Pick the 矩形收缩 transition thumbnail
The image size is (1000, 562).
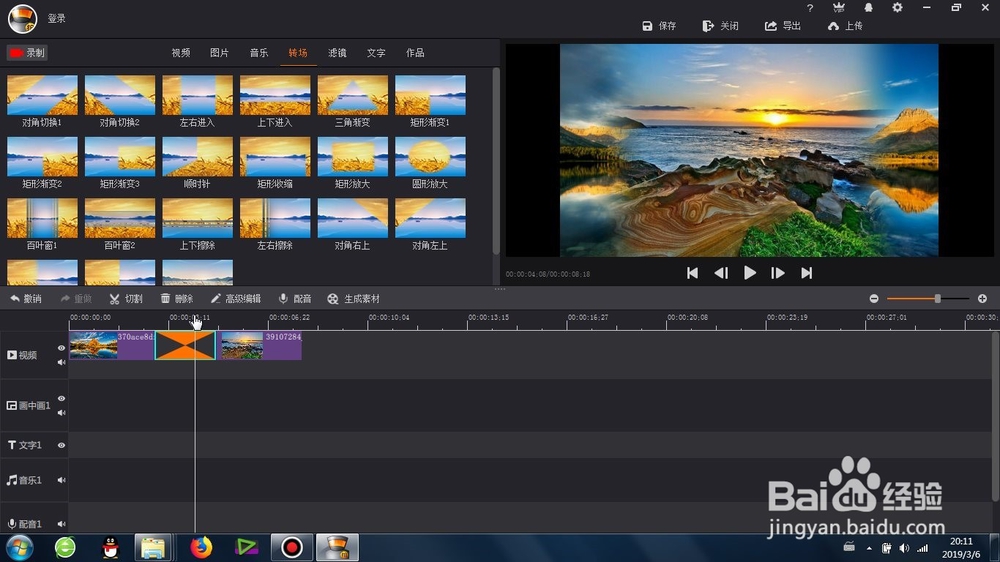click(x=275, y=156)
